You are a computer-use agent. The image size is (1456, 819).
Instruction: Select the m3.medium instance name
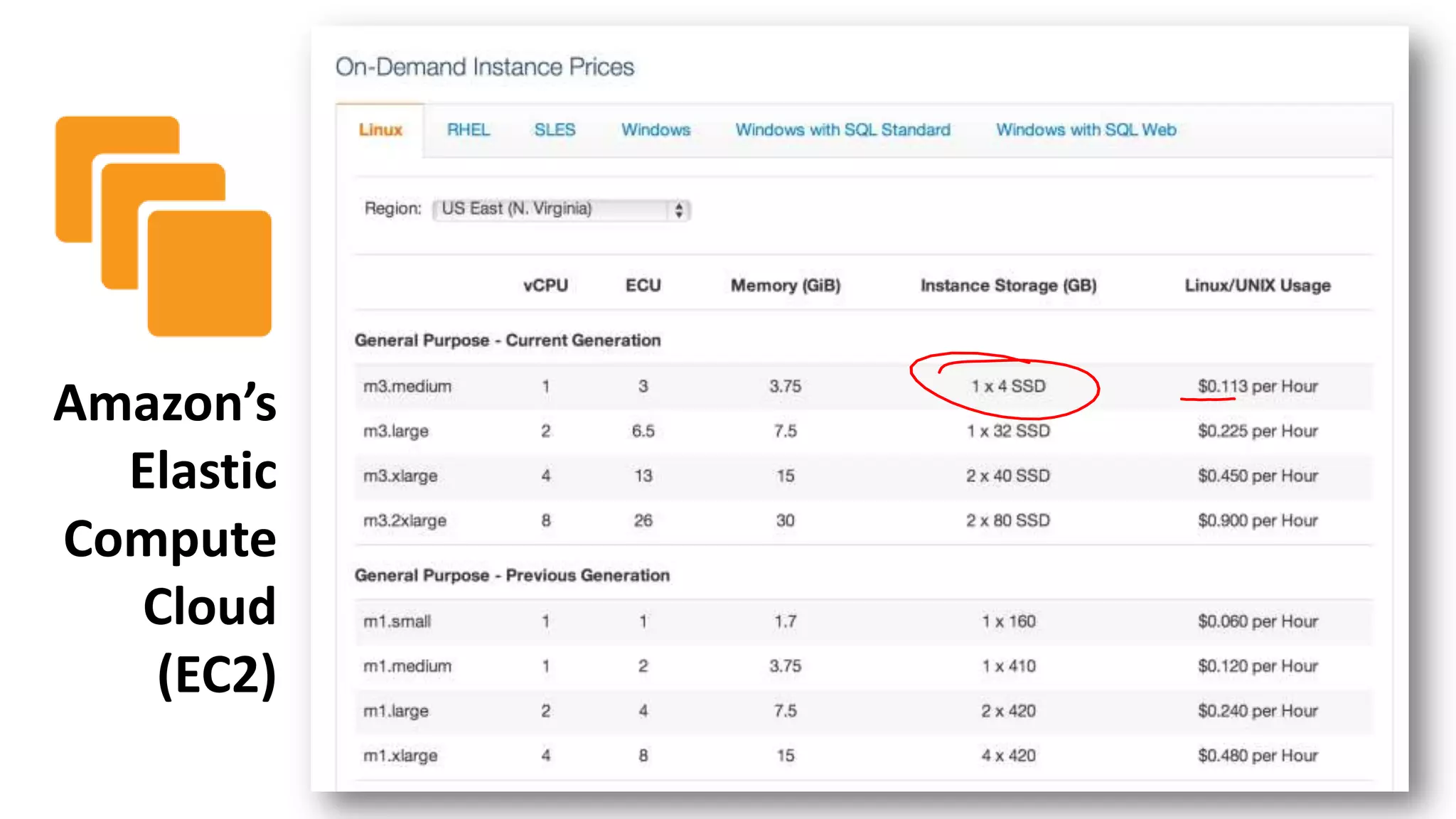[x=407, y=387]
